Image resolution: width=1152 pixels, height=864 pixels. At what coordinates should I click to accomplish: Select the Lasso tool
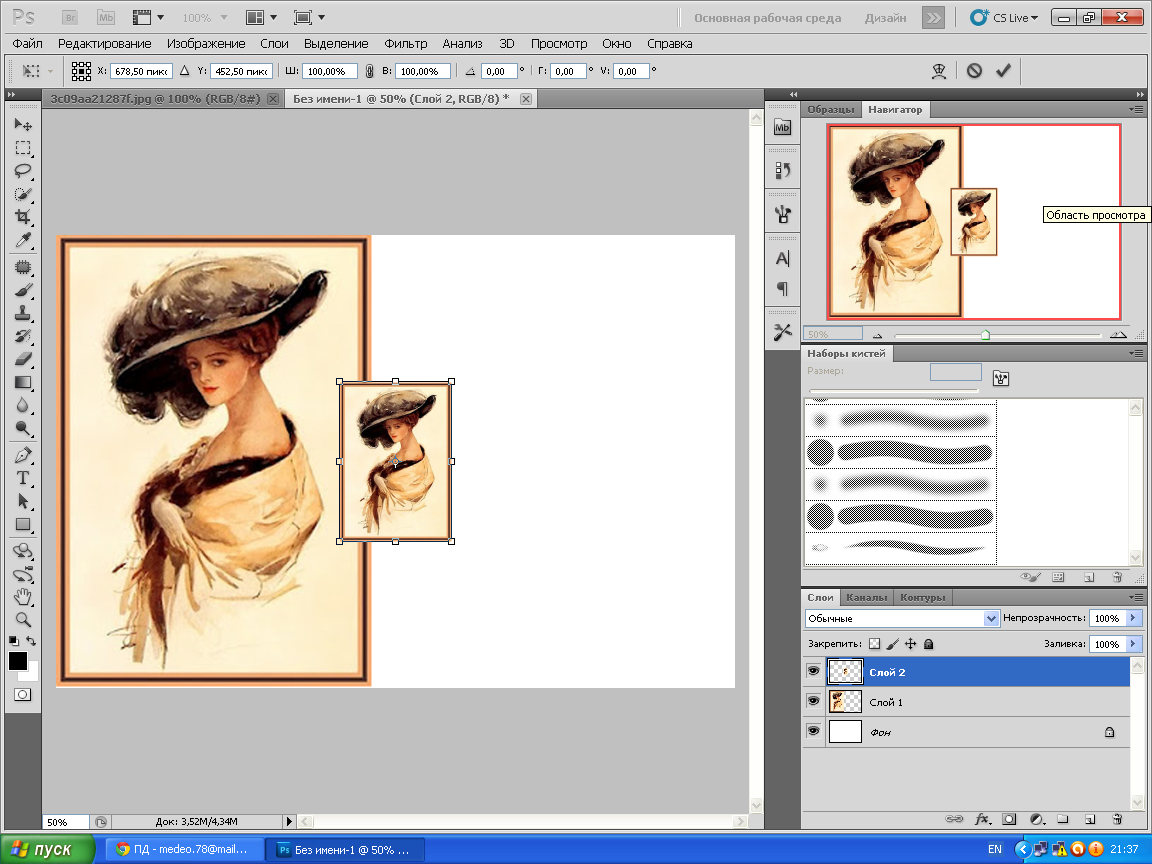23,170
